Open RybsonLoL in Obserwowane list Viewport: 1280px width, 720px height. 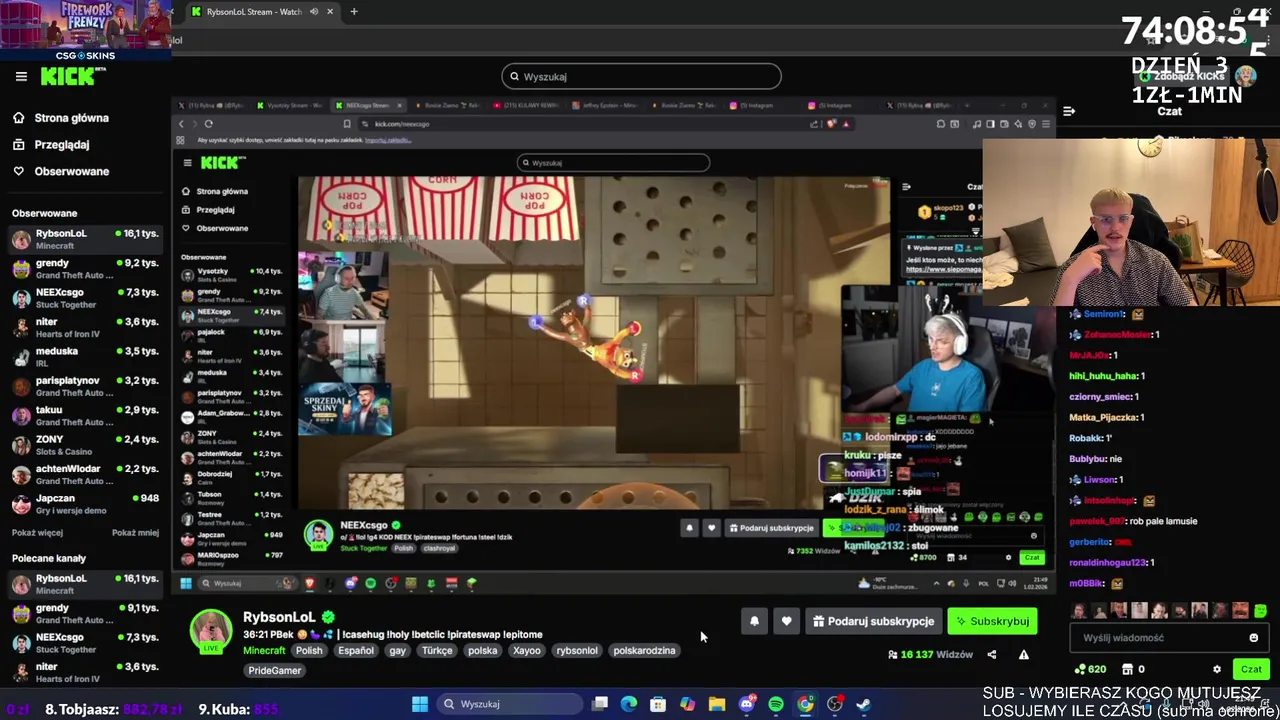[x=85, y=239]
